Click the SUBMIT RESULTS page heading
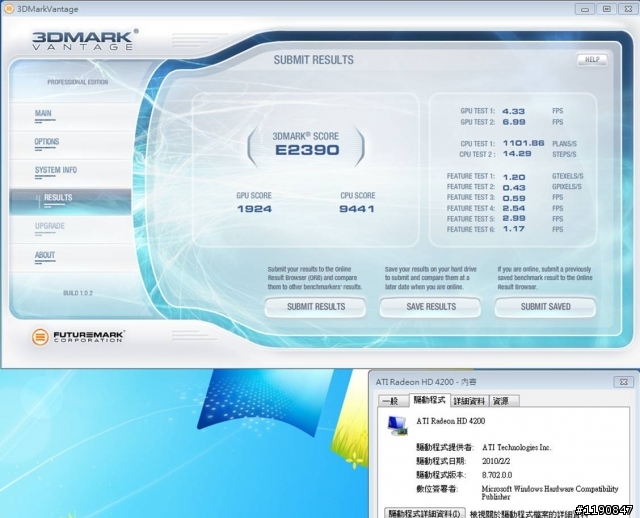Screen dimensions: 640x518 (x=313, y=60)
